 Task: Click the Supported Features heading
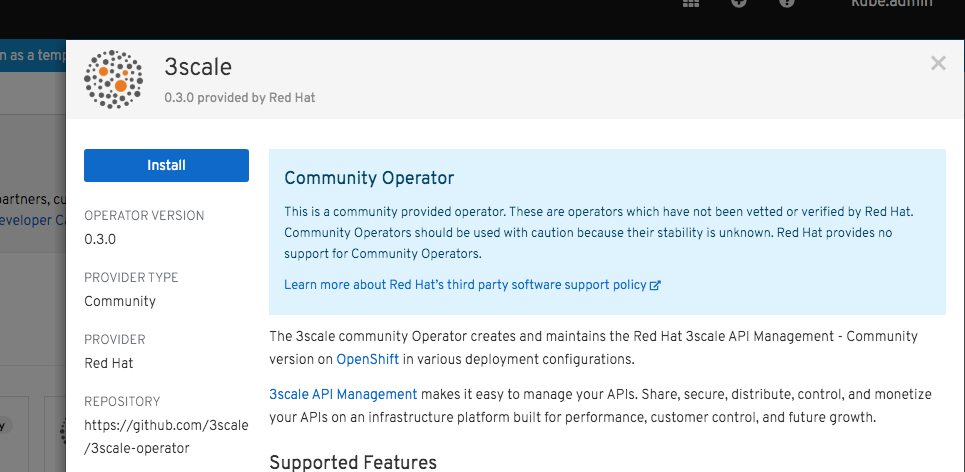click(353, 463)
